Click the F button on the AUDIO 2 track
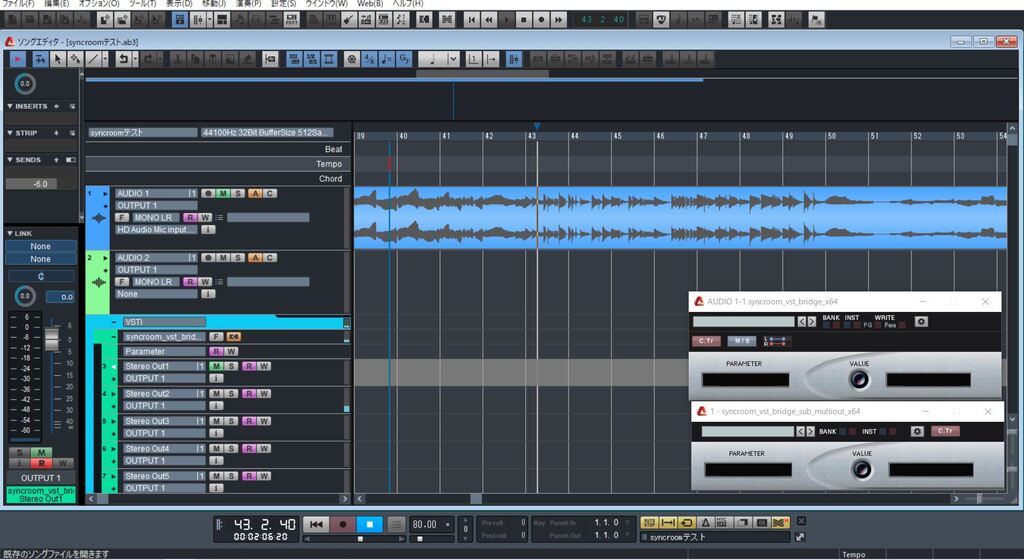Screen dimensions: 1024x560 (121, 282)
